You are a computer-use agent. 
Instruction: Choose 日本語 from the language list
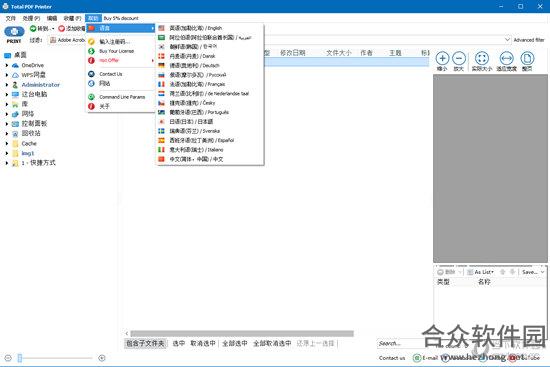209,122
